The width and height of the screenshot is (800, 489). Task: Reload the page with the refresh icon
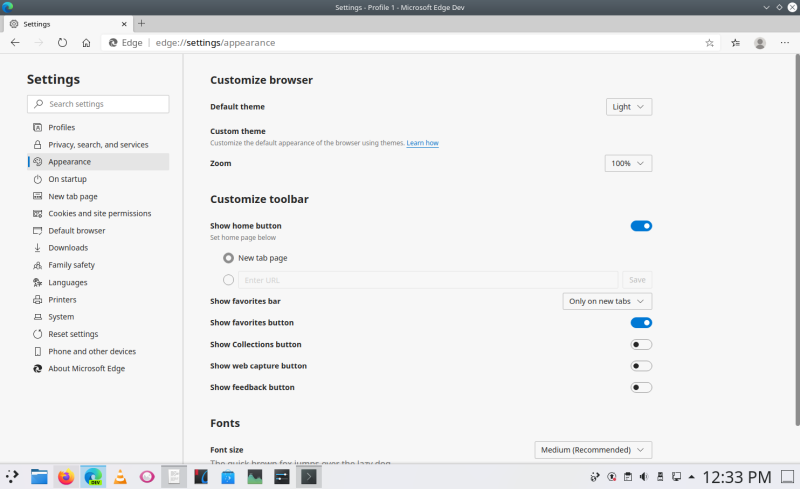pos(62,43)
